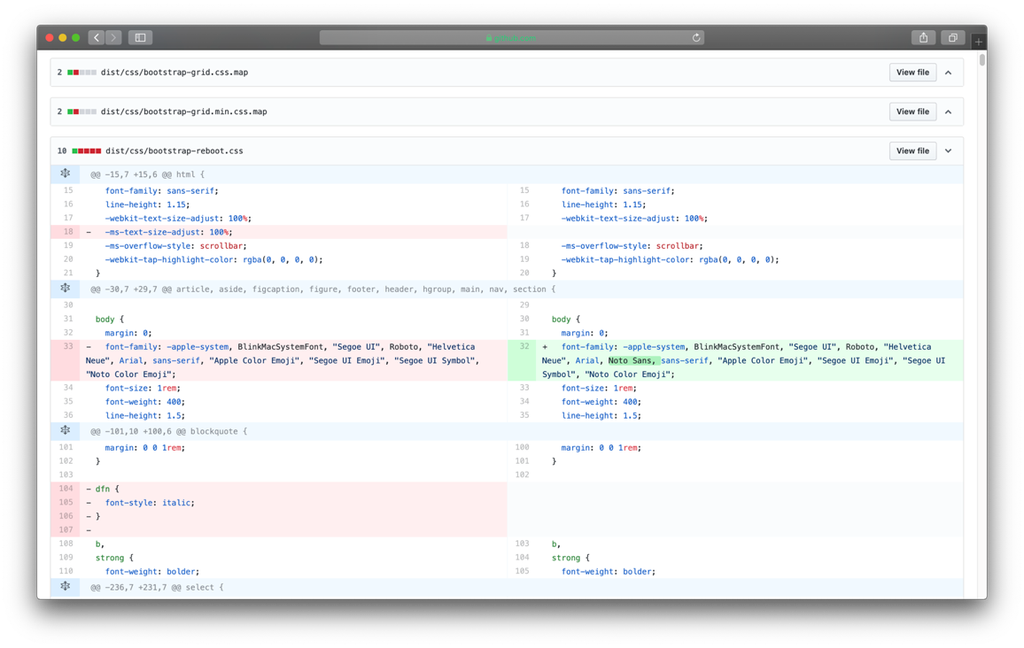Open dist/css/bootstrap-grid.css.map file name
Image resolution: width=1024 pixels, height=648 pixels.
point(174,73)
